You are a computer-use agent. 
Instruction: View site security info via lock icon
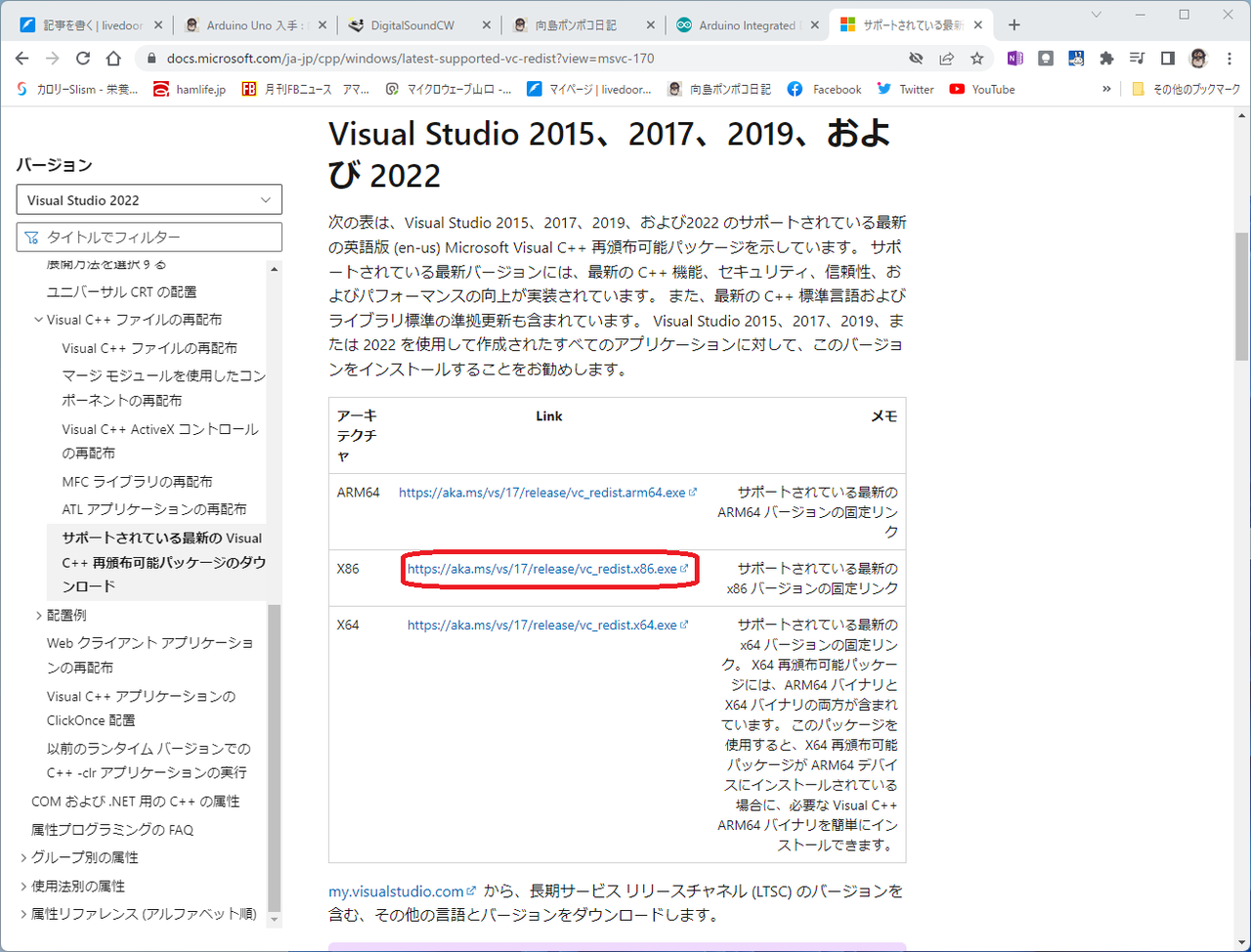pyautogui.click(x=151, y=59)
